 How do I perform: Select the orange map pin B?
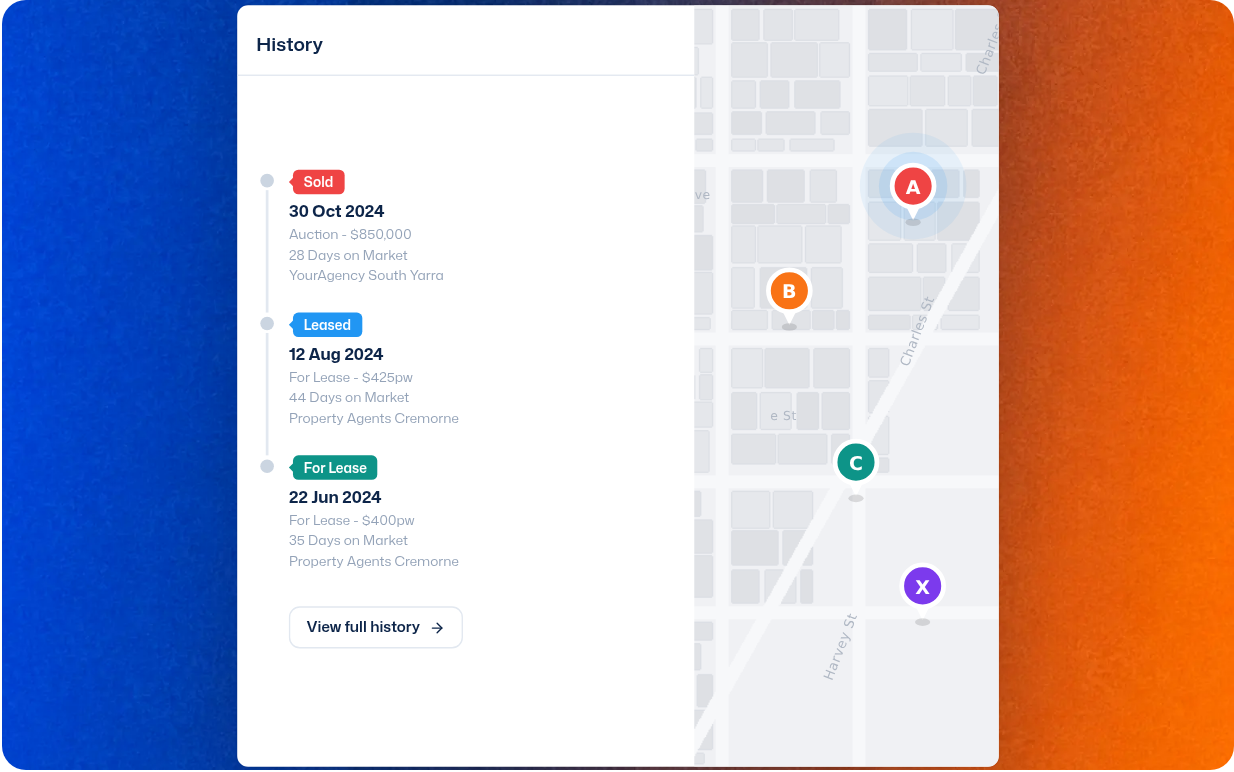[789, 291]
